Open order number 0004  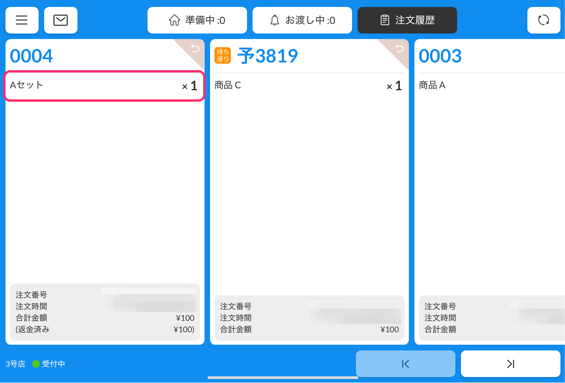point(31,56)
